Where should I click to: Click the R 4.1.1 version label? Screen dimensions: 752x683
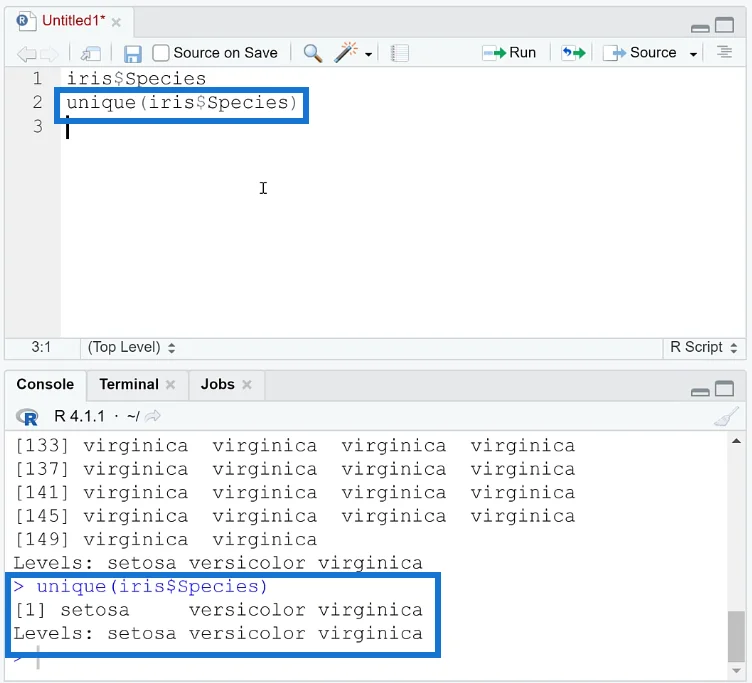79,416
